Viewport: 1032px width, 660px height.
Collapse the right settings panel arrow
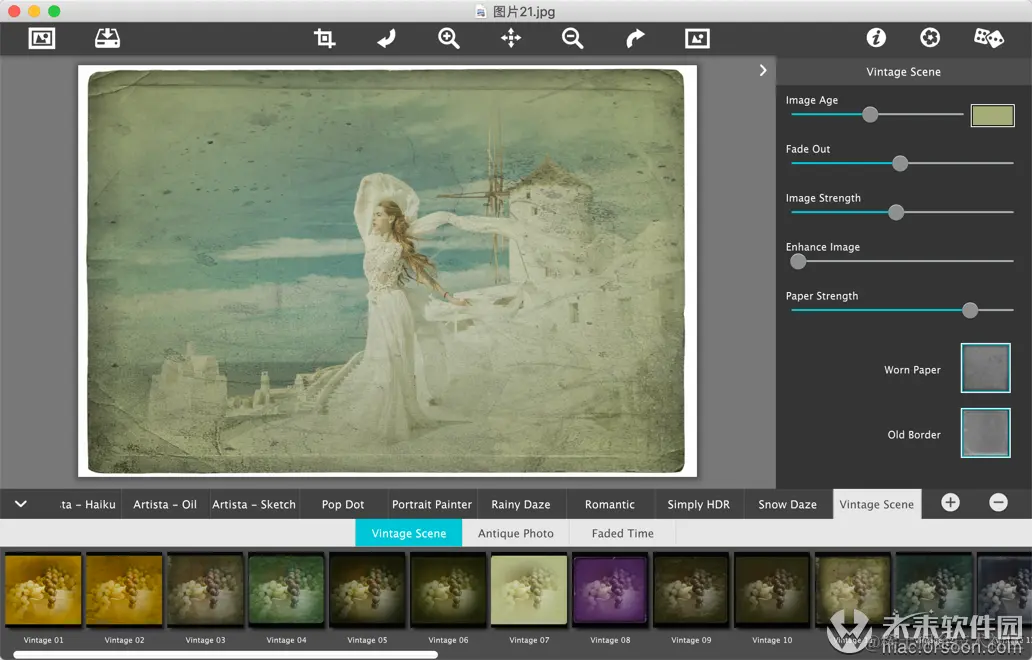pos(763,70)
